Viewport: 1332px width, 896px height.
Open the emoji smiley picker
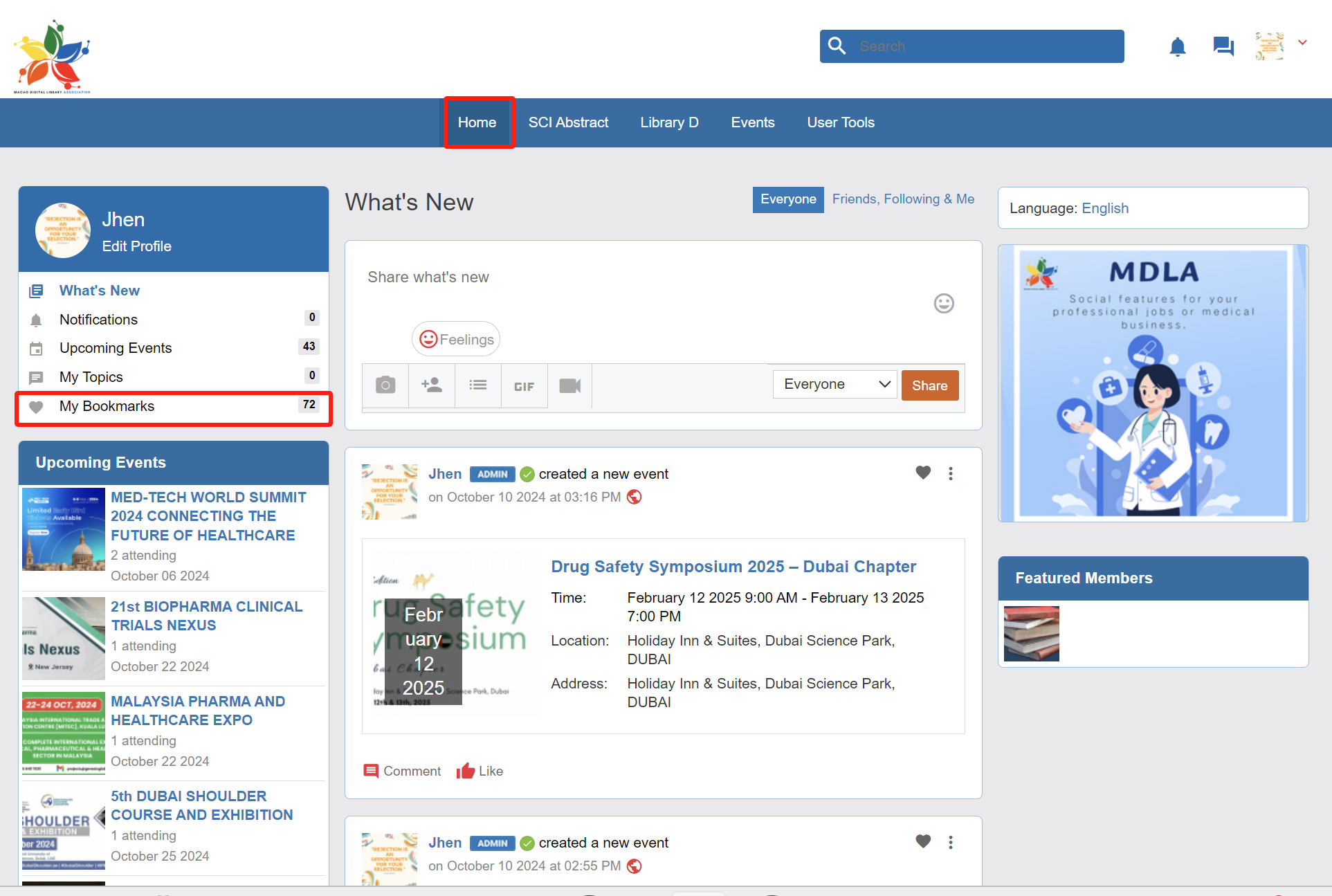(944, 304)
